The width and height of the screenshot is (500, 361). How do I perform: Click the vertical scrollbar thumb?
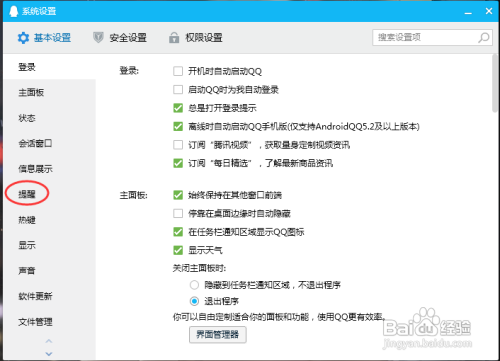(495, 83)
